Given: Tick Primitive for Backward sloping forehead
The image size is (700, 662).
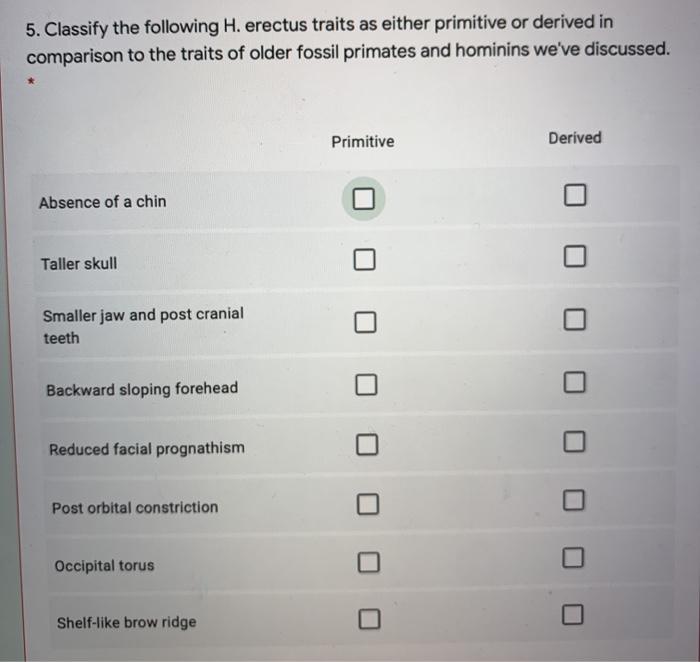Looking at the screenshot, I should point(366,385).
